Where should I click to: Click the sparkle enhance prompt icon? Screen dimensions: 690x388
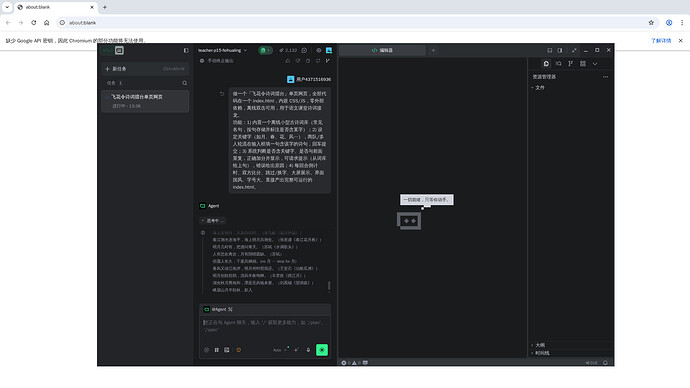[297, 350]
